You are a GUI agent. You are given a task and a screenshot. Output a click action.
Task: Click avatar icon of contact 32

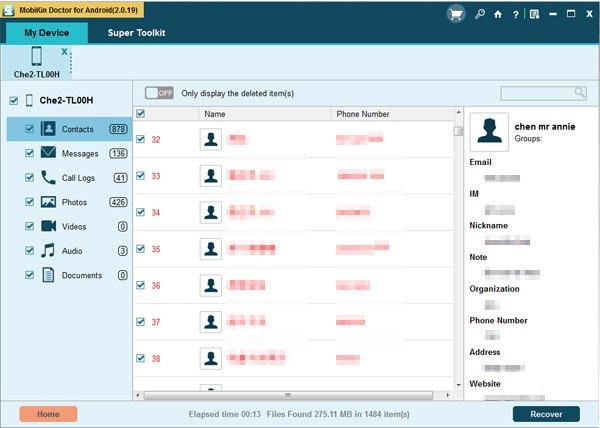pyautogui.click(x=210, y=139)
